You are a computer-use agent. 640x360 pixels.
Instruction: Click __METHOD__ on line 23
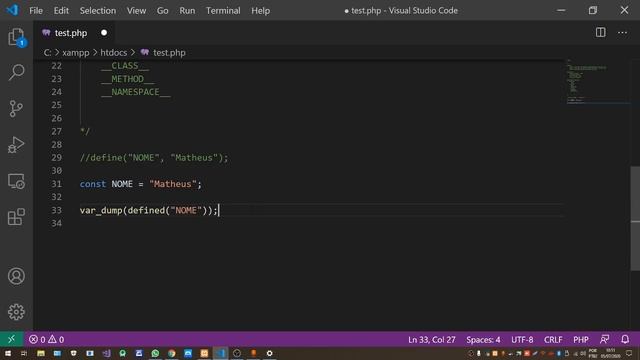tap(127, 79)
